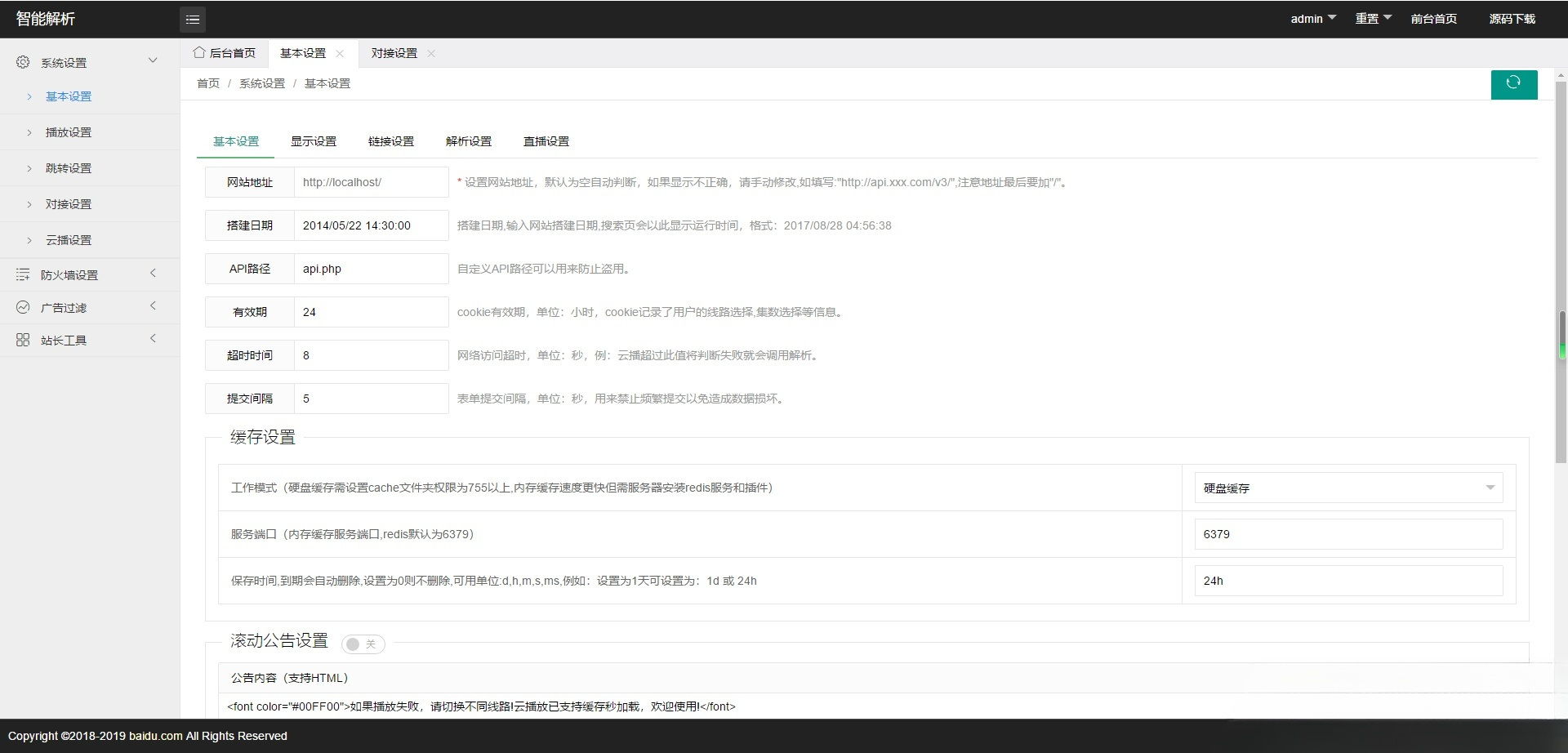Open 站长工具 via its grid icon
This screenshot has height=753, width=1568.
(22, 340)
